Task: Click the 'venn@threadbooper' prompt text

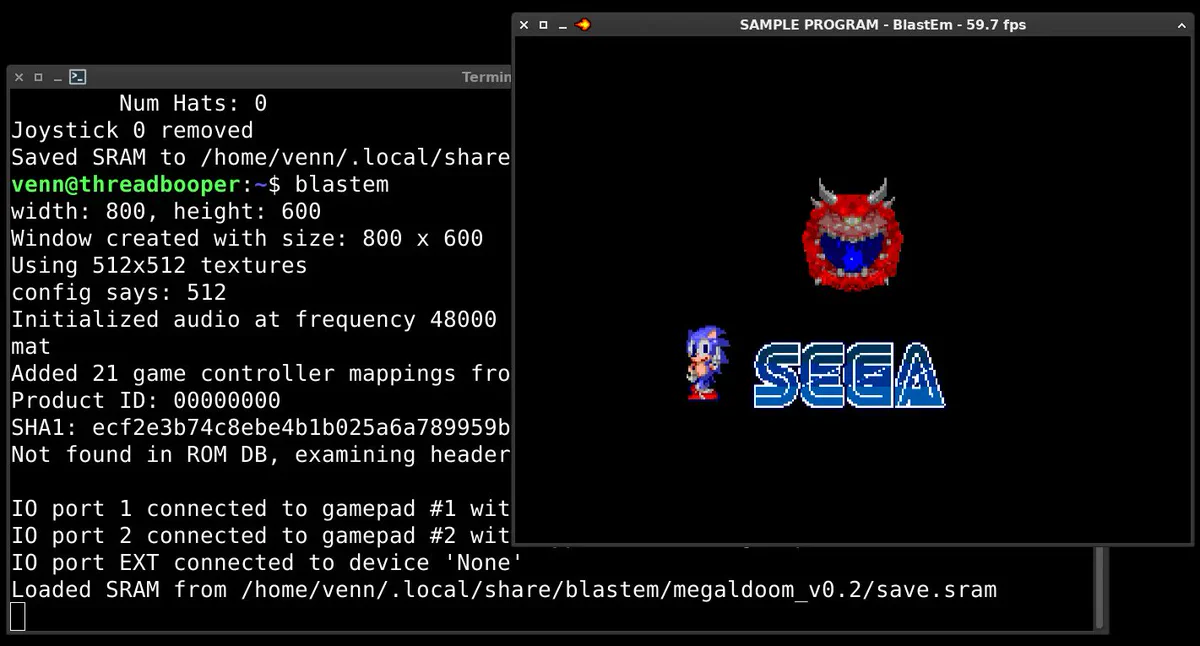Action: pyautogui.click(x=126, y=185)
